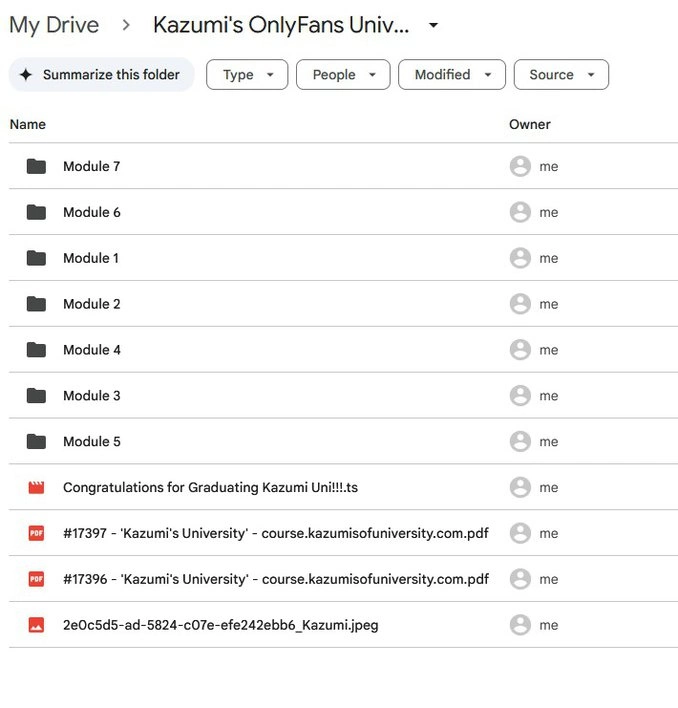Select the Module 7 folder name
The image size is (678, 708).
pyautogui.click(x=92, y=167)
